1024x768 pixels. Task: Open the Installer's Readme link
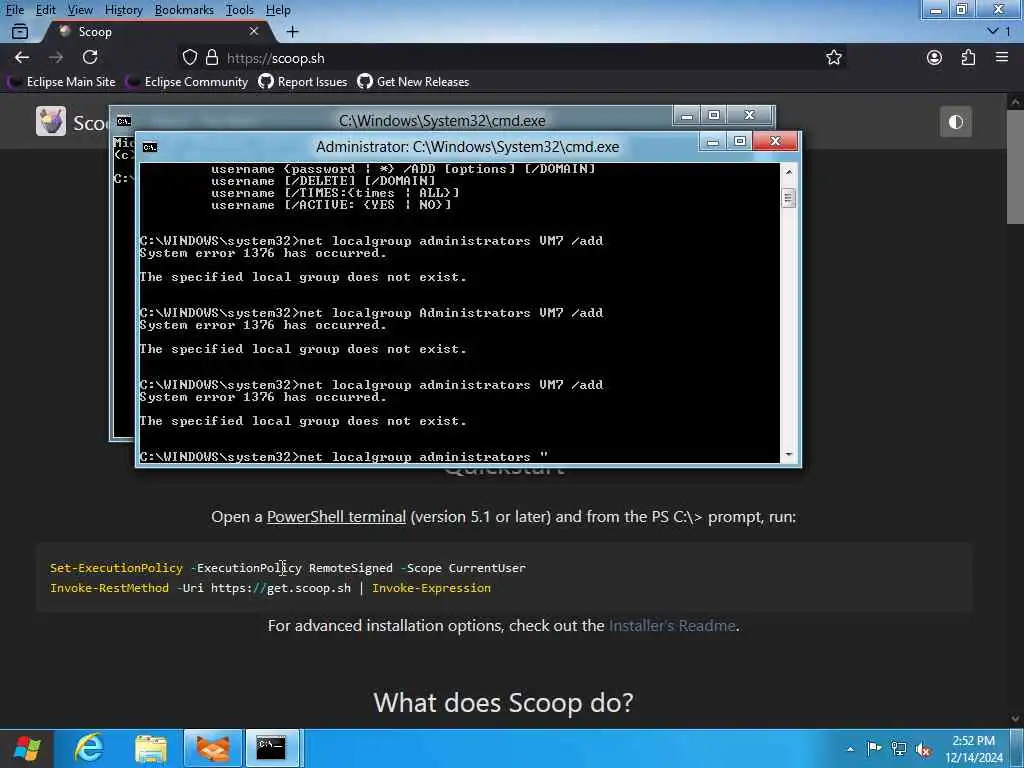pyautogui.click(x=672, y=626)
